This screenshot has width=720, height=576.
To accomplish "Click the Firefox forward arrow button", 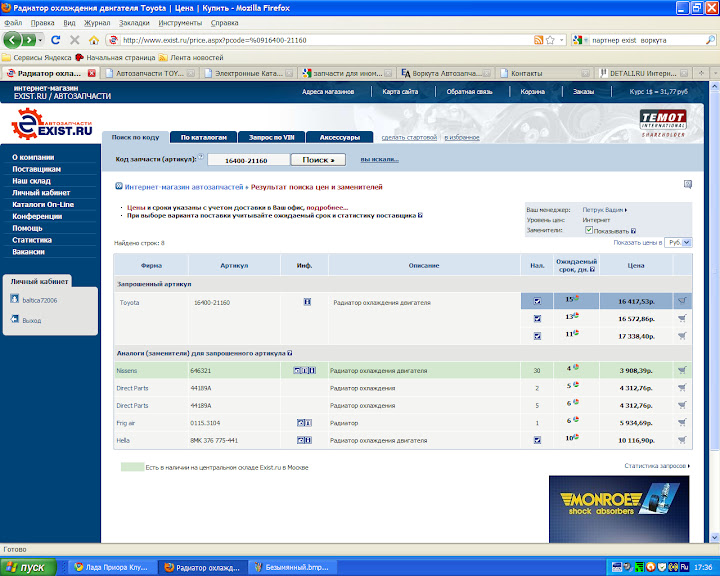I will tap(28, 40).
